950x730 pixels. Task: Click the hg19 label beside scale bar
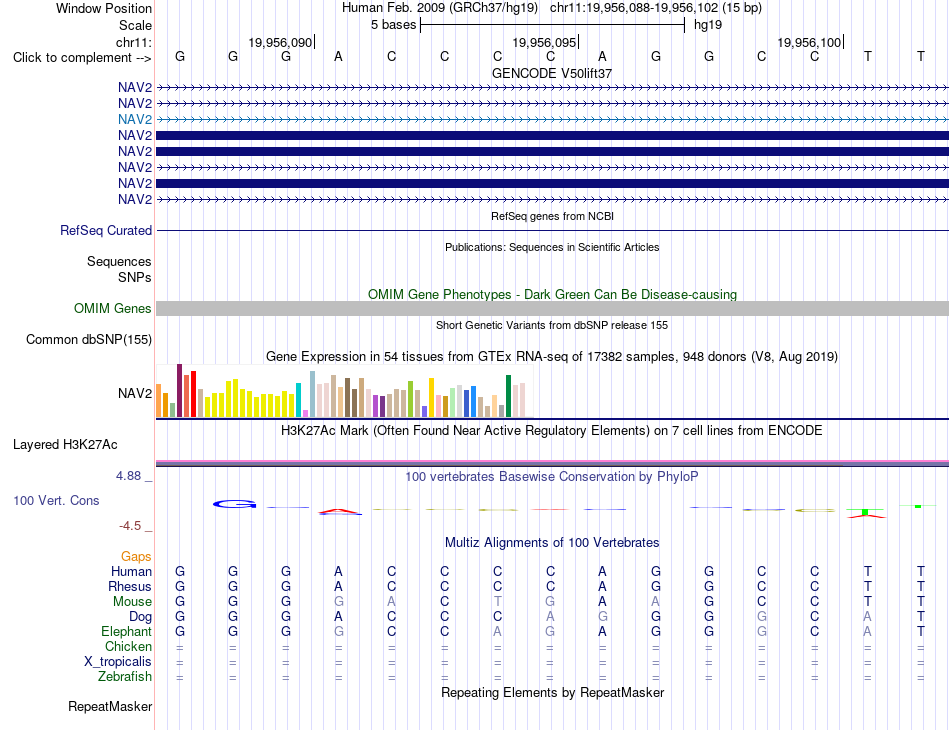click(x=708, y=25)
